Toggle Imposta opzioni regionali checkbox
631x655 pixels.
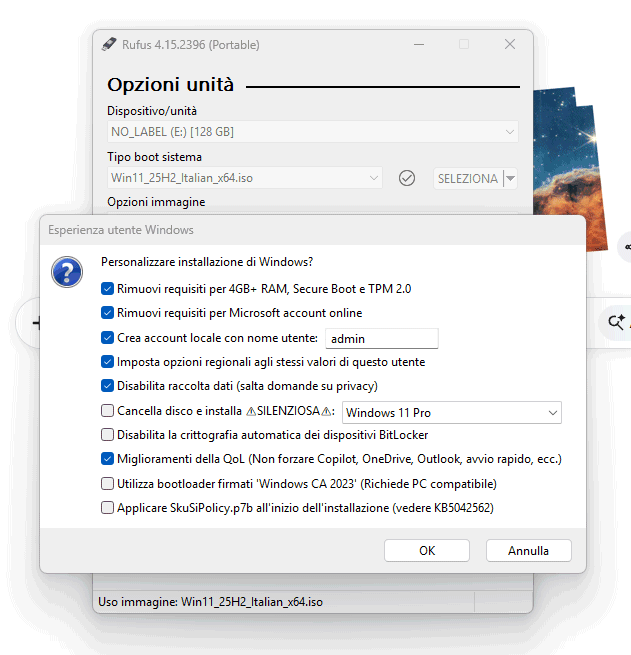click(107, 362)
